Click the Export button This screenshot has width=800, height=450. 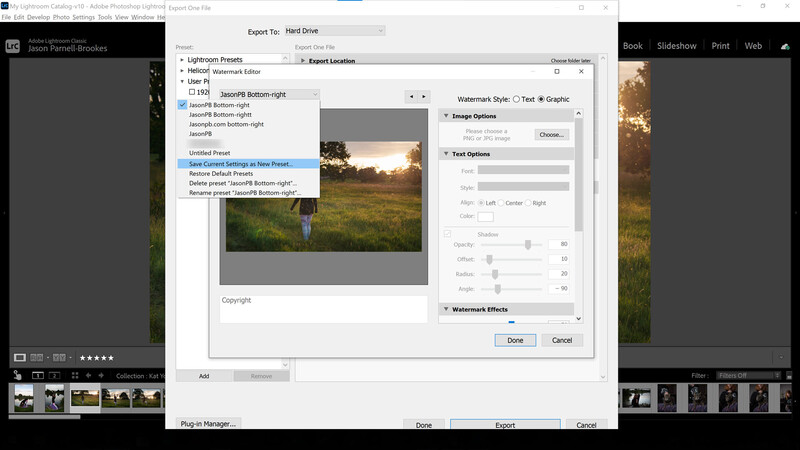tap(505, 424)
